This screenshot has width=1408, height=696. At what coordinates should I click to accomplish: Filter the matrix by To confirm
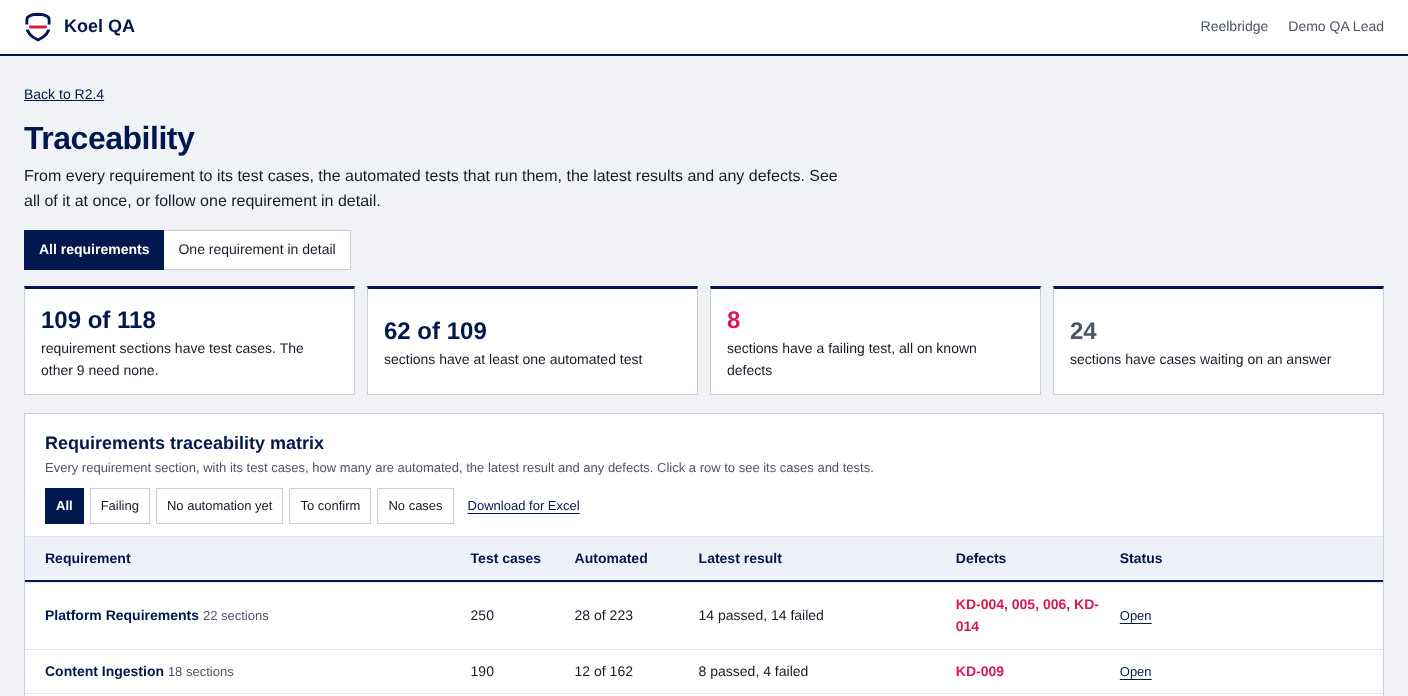pyautogui.click(x=330, y=506)
